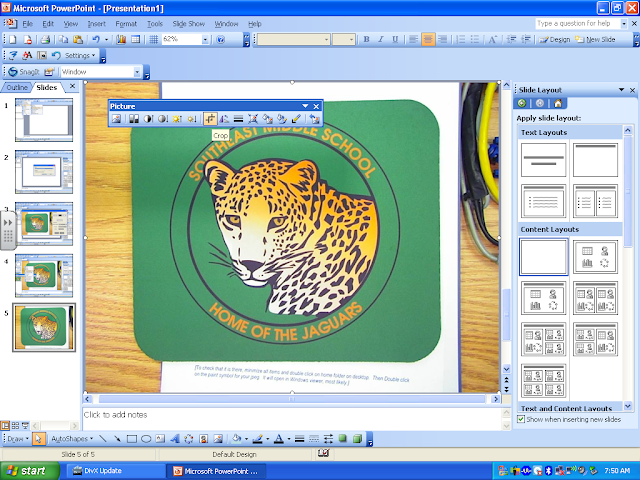Click Less Brightness sun icon
Screen dimensions: 640x480
tap(192, 119)
